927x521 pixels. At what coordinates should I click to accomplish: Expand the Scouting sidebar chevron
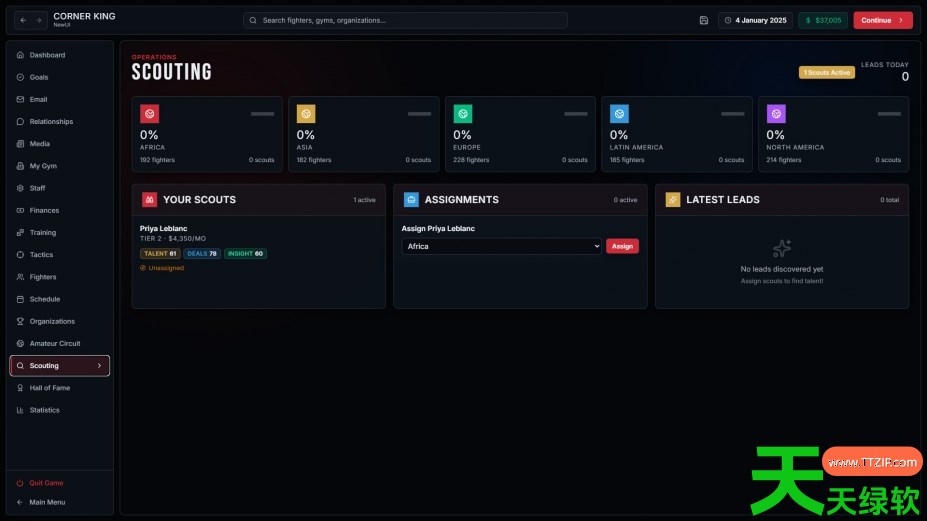(99, 365)
